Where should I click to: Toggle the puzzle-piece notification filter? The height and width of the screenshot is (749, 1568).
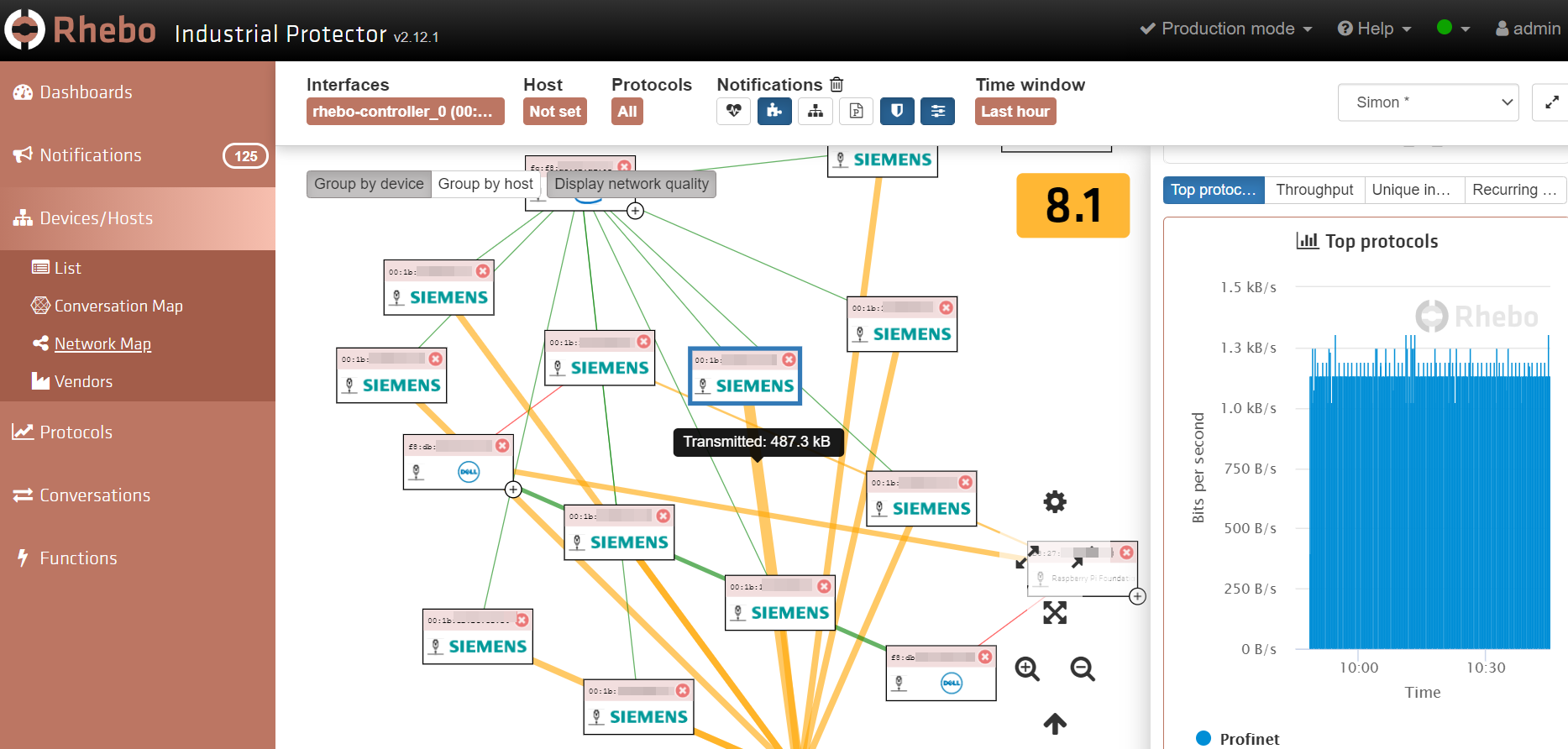pyautogui.click(x=774, y=111)
